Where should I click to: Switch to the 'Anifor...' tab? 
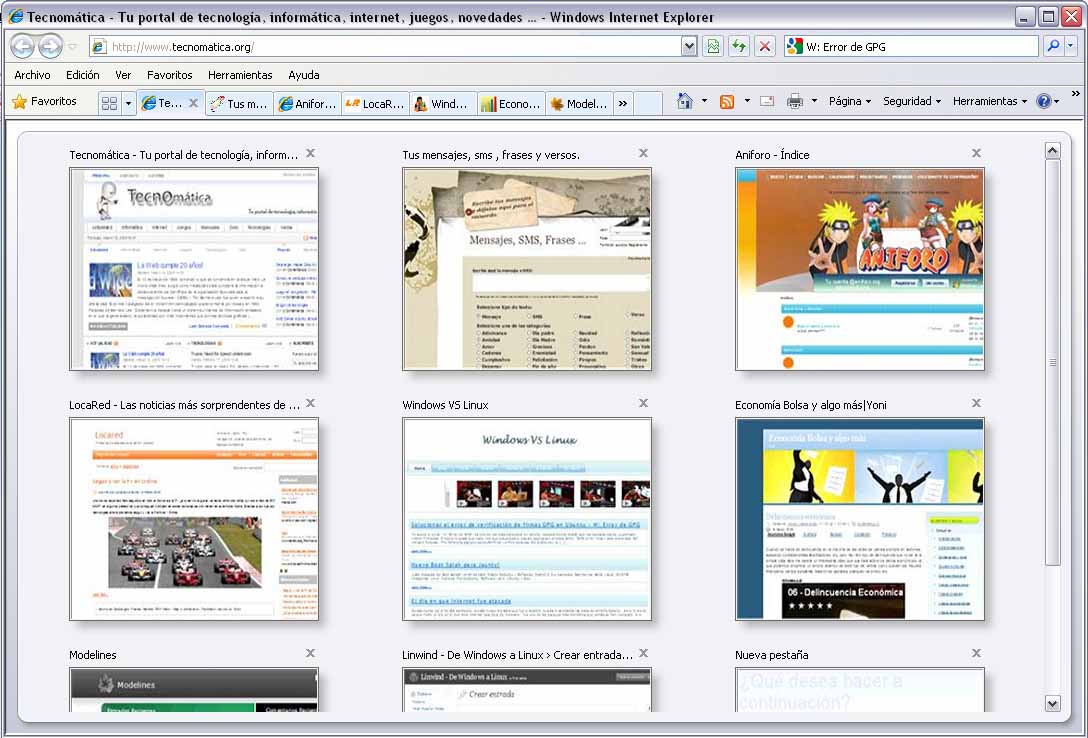pos(307,103)
